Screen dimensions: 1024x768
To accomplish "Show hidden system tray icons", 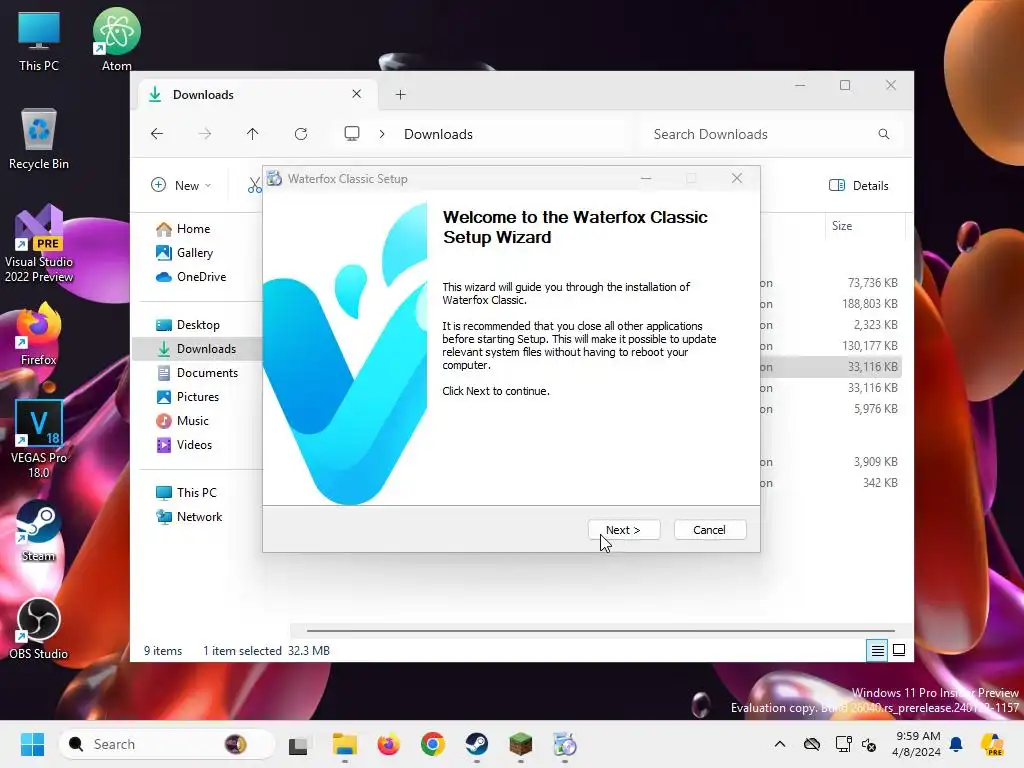I will point(780,744).
